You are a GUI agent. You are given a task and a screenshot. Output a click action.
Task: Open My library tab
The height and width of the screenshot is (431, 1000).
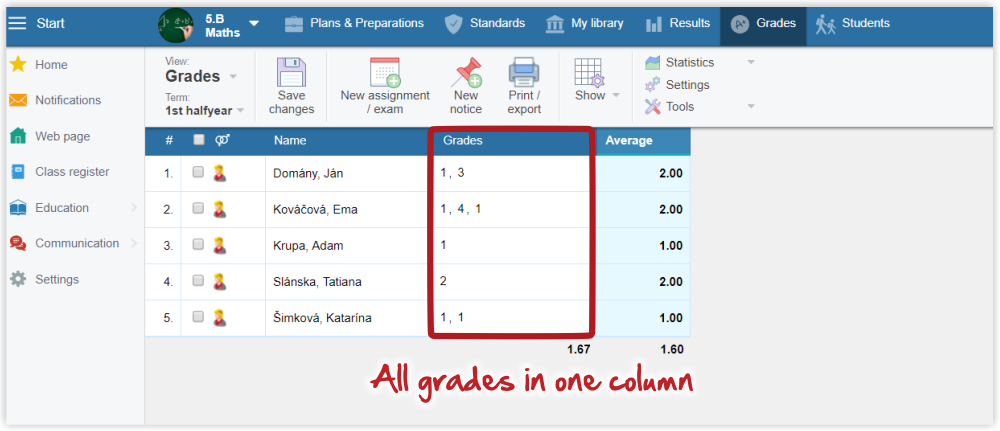[585, 24]
